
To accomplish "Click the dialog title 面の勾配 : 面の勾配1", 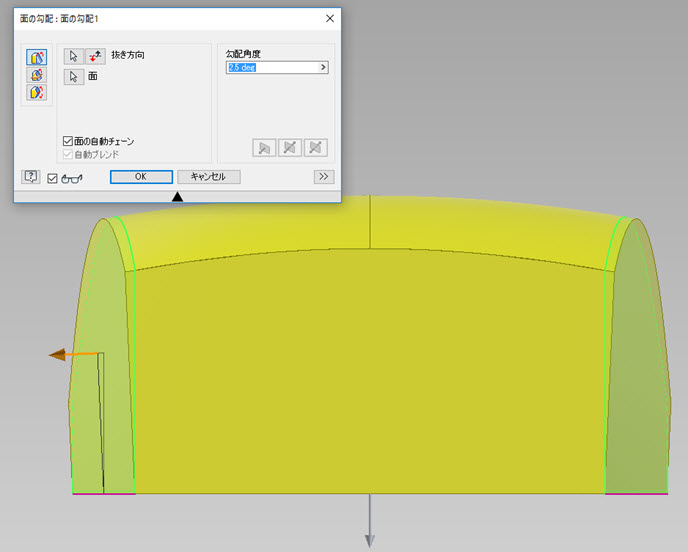I will click(59, 19).
